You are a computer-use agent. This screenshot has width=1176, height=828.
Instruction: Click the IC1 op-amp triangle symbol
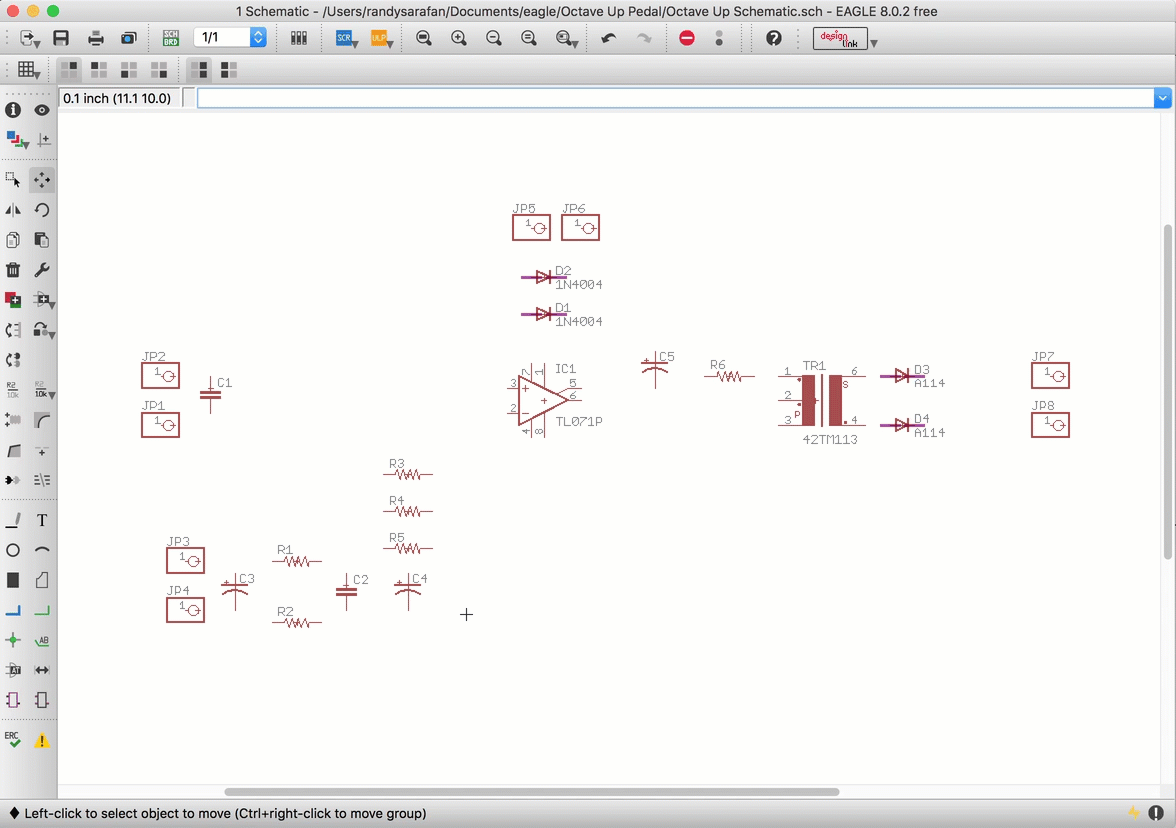pyautogui.click(x=542, y=400)
